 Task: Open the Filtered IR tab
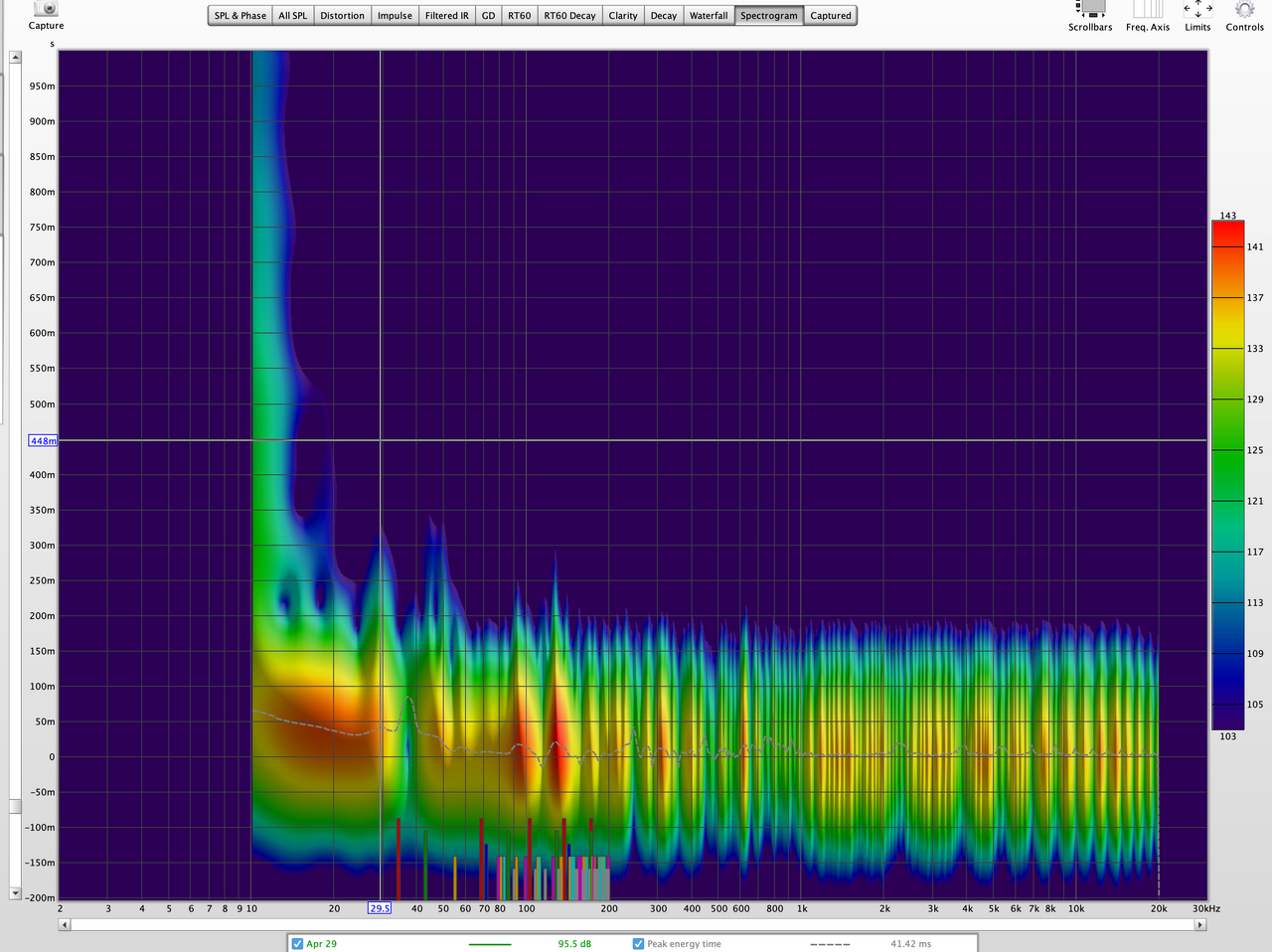(446, 16)
